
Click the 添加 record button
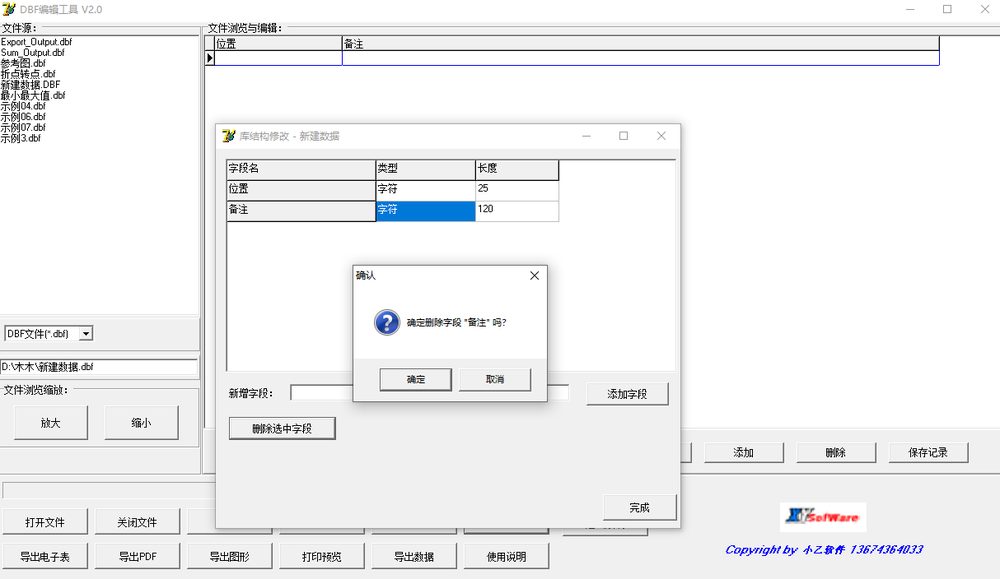(x=744, y=453)
